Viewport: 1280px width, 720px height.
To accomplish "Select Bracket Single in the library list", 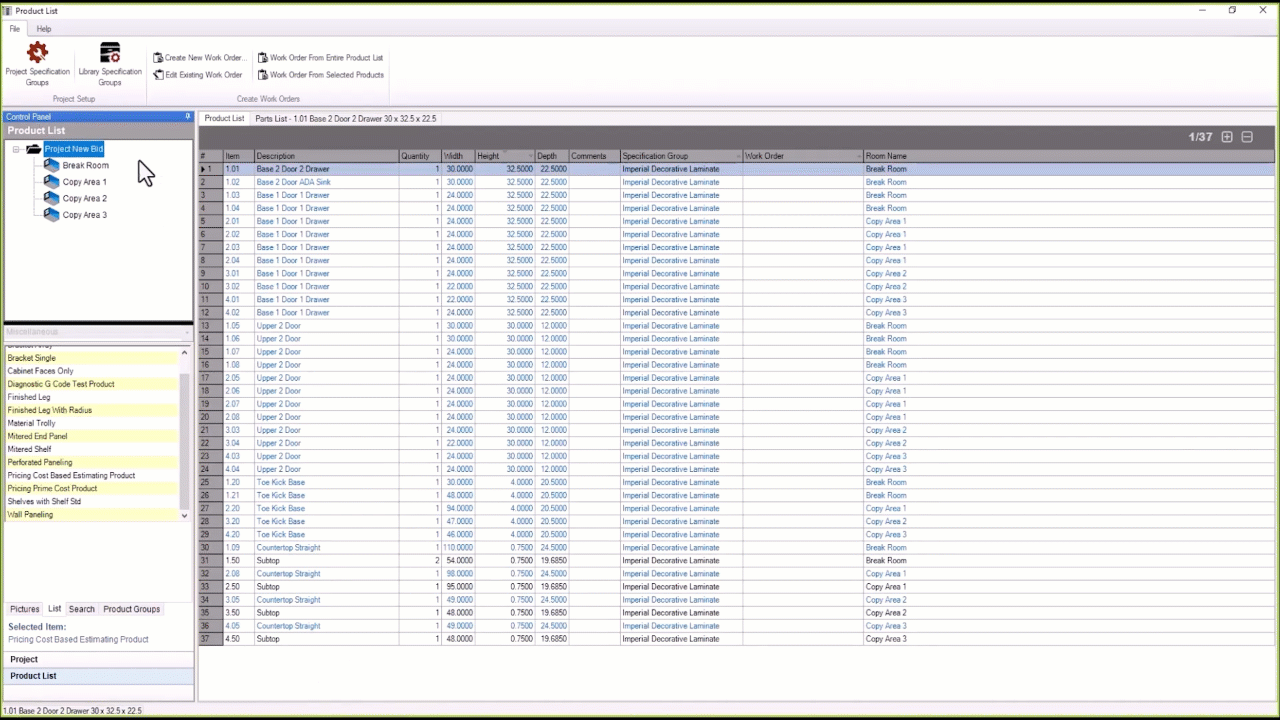I will click(92, 358).
